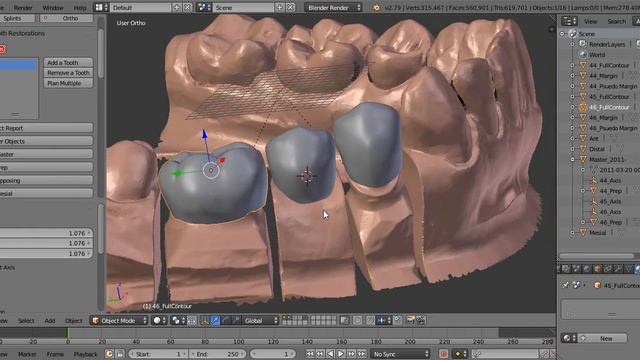Open the Help menu
This screenshot has height=360, width=640.
pyautogui.click(x=80, y=8)
